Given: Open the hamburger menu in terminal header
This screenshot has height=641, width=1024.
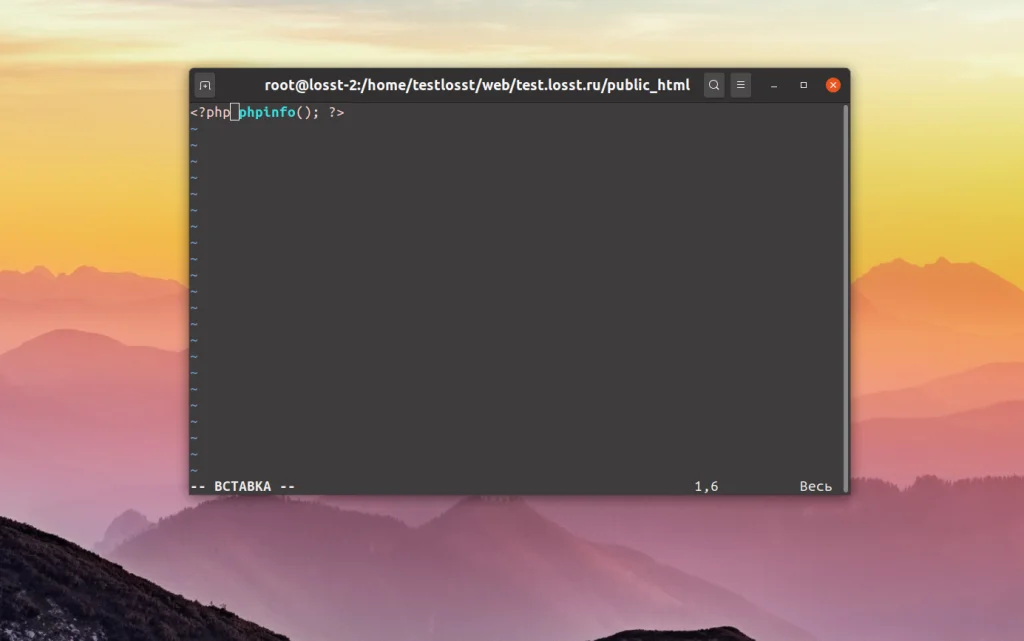Looking at the screenshot, I should pyautogui.click(x=741, y=85).
